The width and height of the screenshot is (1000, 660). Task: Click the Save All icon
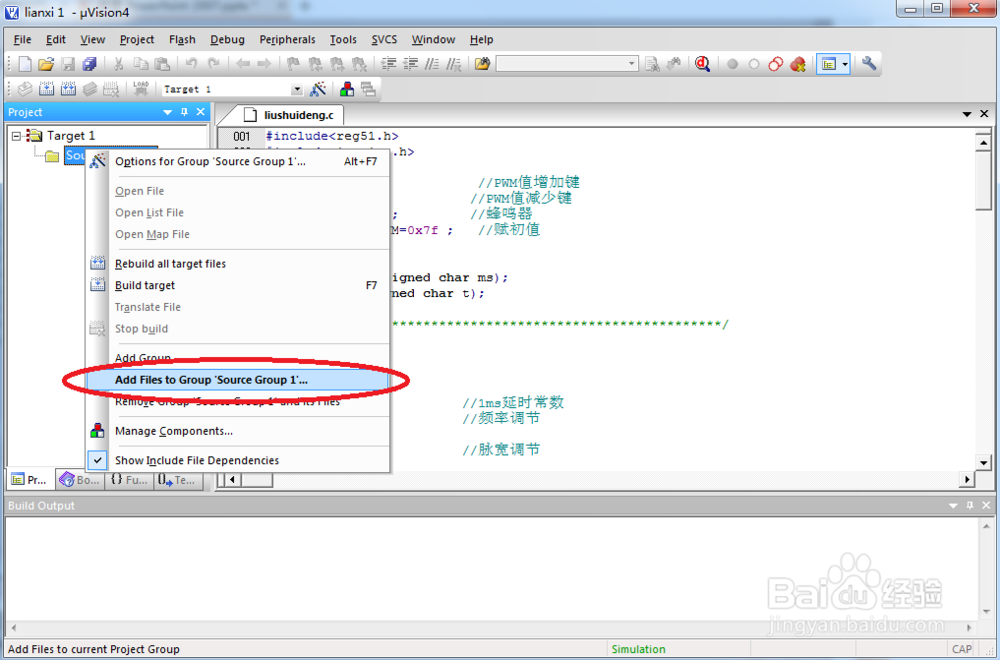point(89,64)
